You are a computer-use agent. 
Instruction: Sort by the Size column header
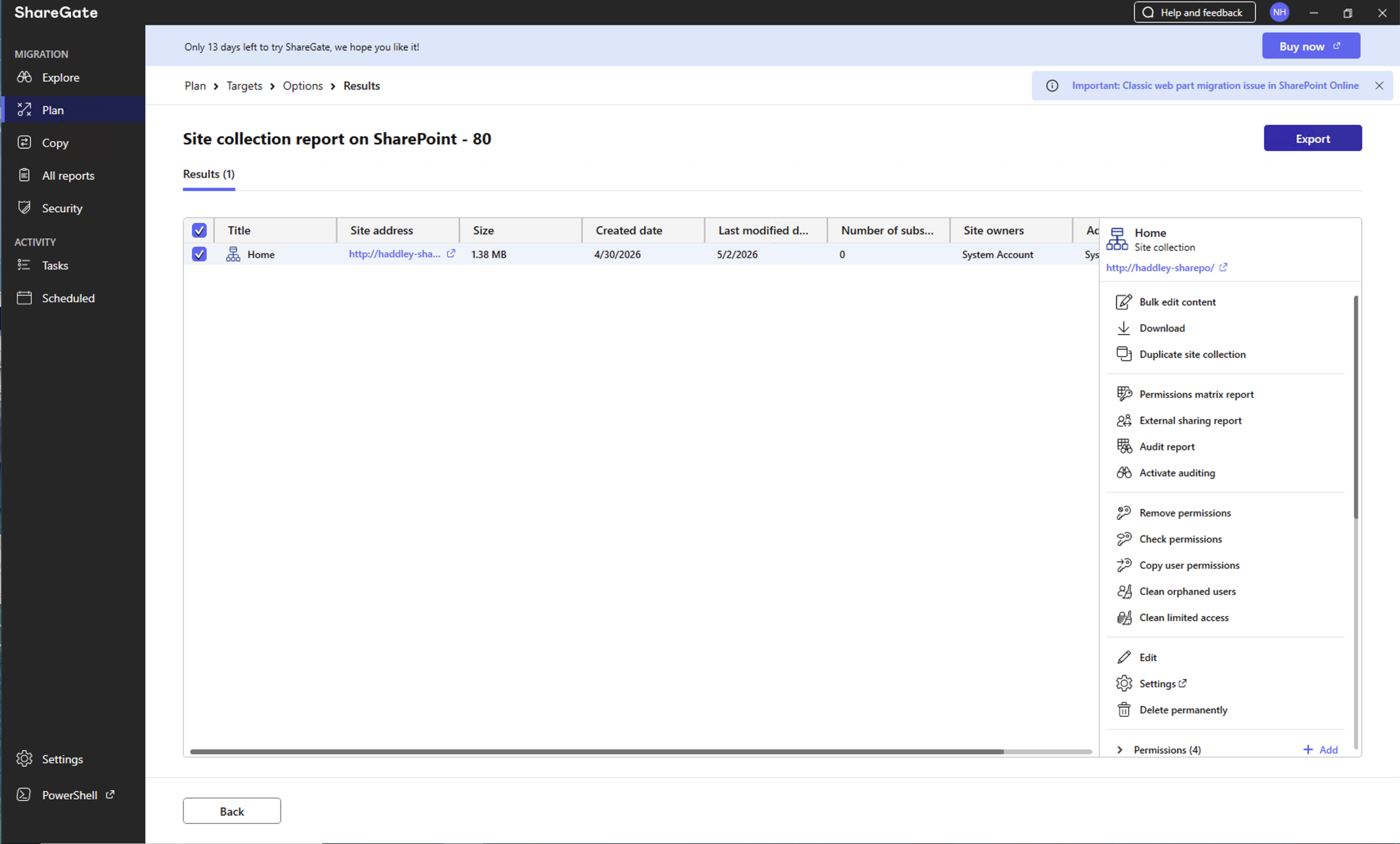pyautogui.click(x=520, y=230)
